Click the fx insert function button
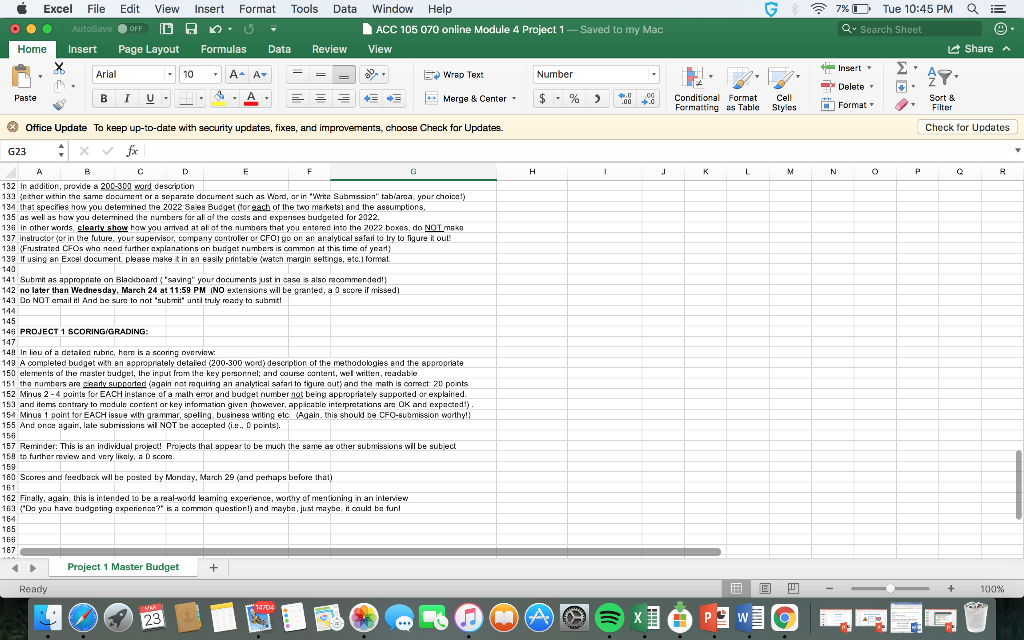The width and height of the screenshot is (1024, 640). coord(132,151)
